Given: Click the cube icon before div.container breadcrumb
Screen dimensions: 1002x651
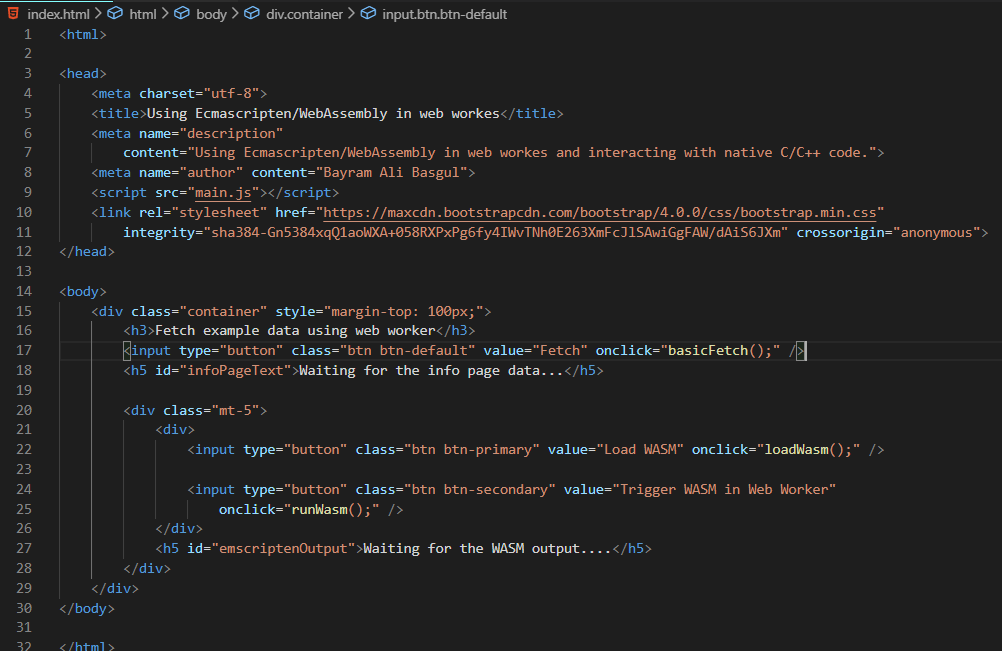Looking at the screenshot, I should [252, 13].
